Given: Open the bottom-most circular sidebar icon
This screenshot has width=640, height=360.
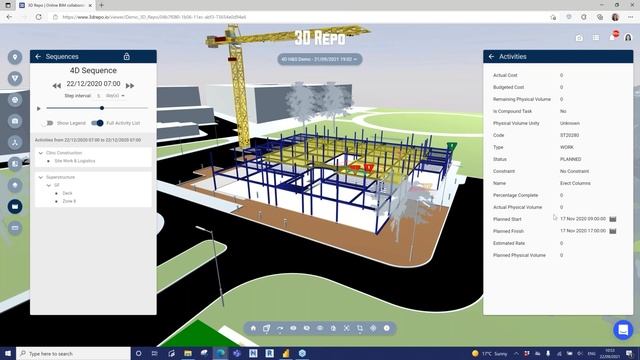Looking at the screenshot, I should tap(15, 228).
